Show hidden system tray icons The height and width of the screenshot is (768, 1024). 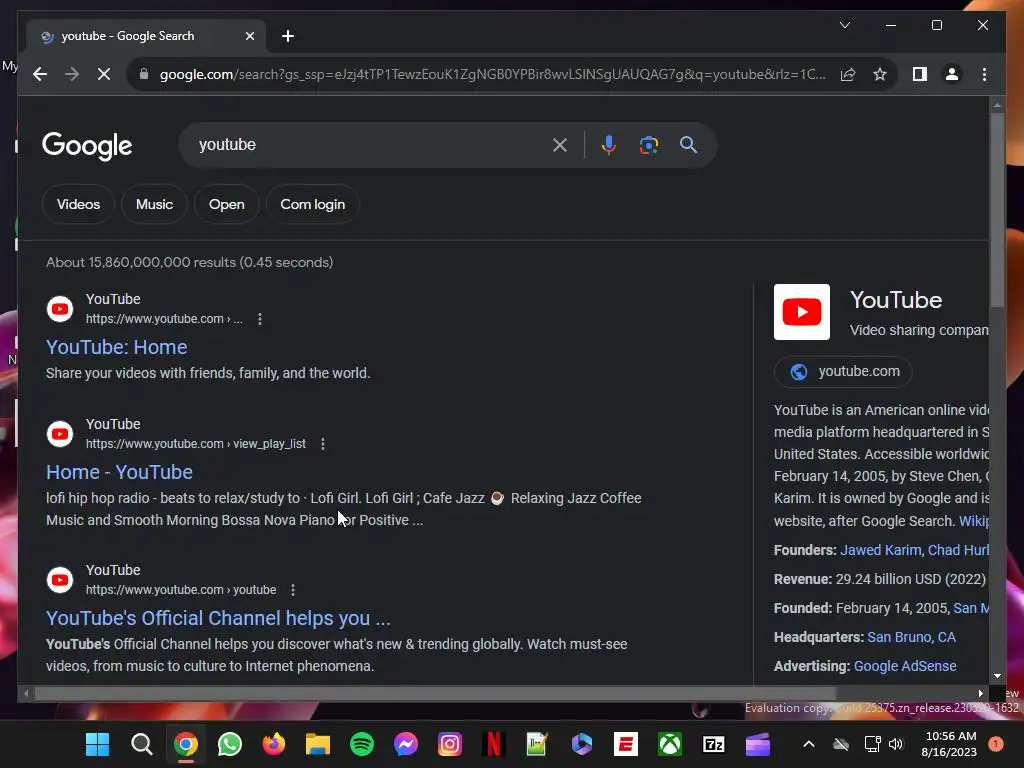point(808,744)
